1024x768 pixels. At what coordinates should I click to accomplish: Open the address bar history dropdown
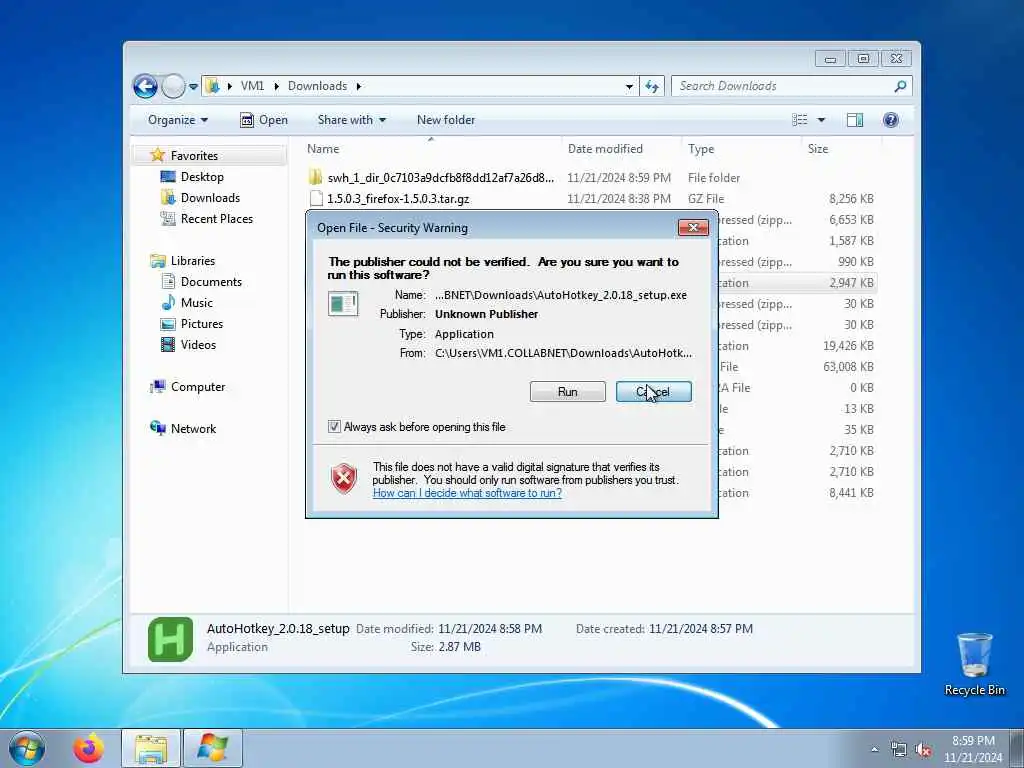point(629,86)
